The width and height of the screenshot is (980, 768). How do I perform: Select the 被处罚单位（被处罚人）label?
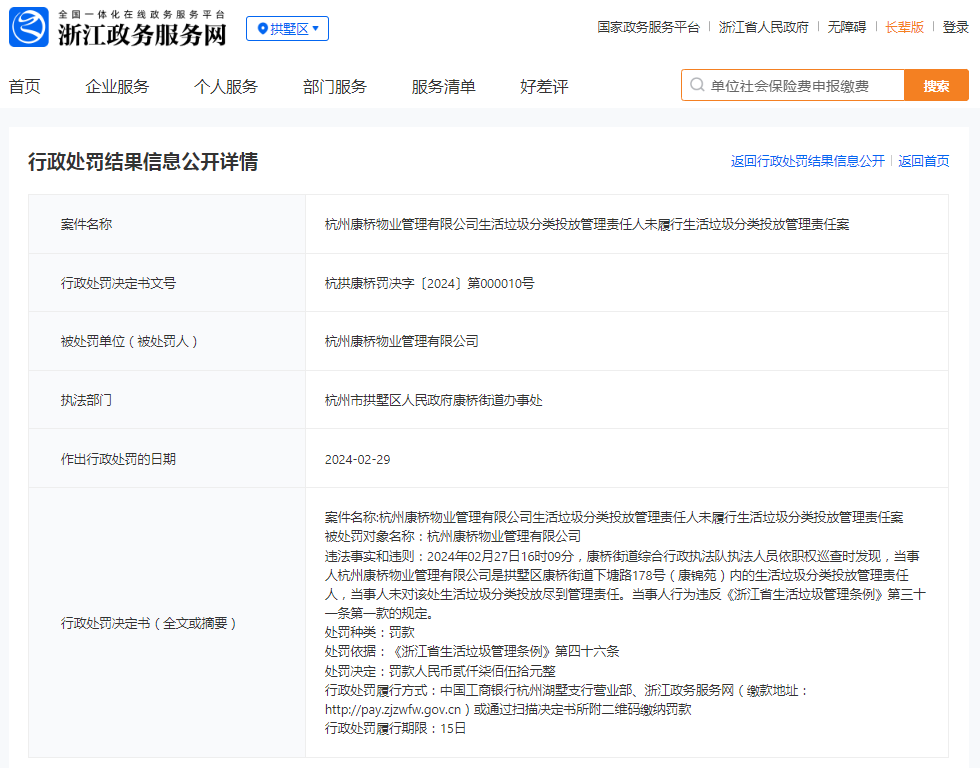pyautogui.click(x=129, y=341)
